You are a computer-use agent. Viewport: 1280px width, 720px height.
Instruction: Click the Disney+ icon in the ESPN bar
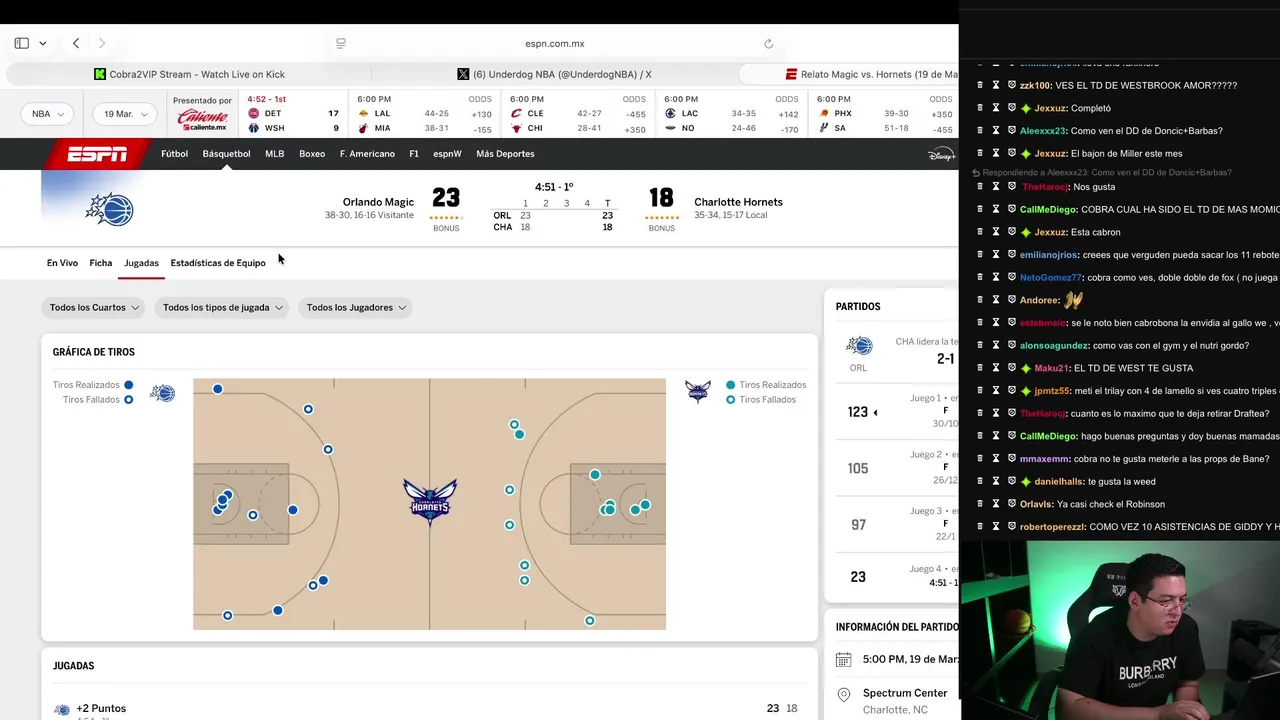pyautogui.click(x=941, y=154)
